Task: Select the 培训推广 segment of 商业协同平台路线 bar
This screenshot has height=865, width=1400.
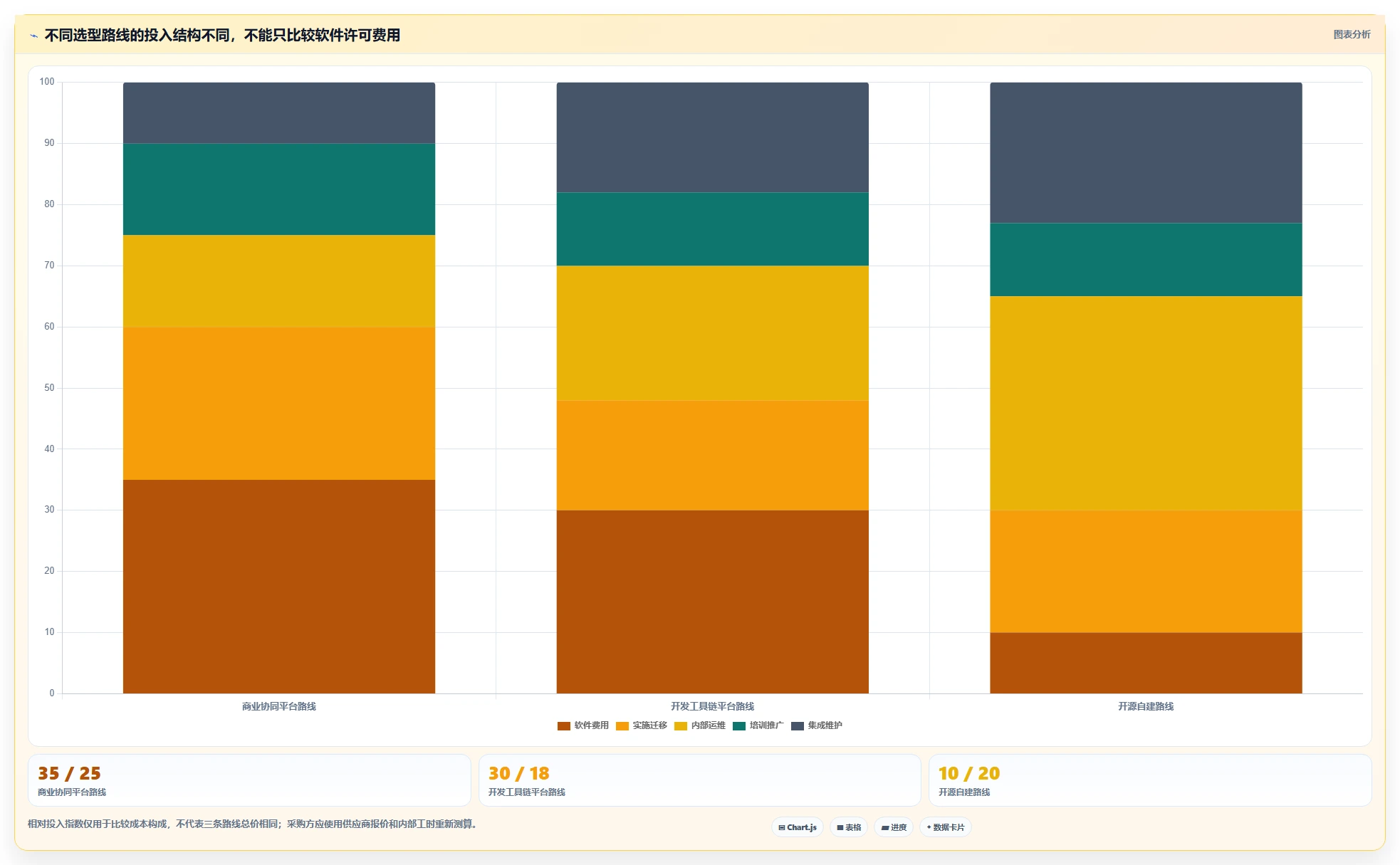Action: 279,189
